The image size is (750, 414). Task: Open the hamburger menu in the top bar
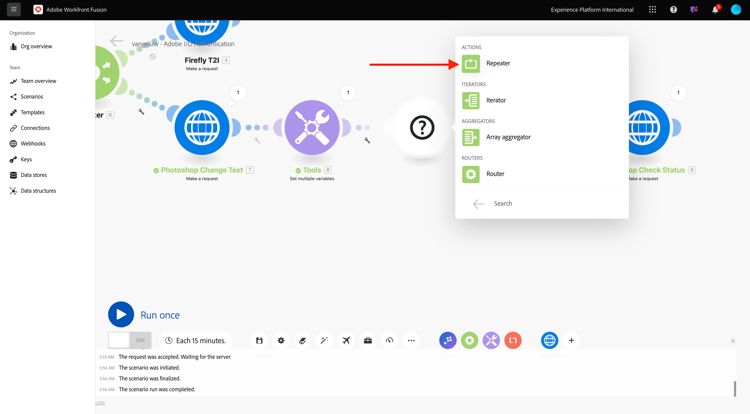point(14,9)
